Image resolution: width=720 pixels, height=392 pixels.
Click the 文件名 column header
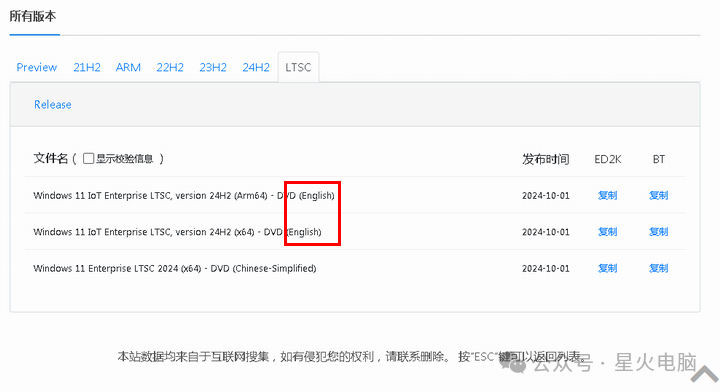(51, 158)
